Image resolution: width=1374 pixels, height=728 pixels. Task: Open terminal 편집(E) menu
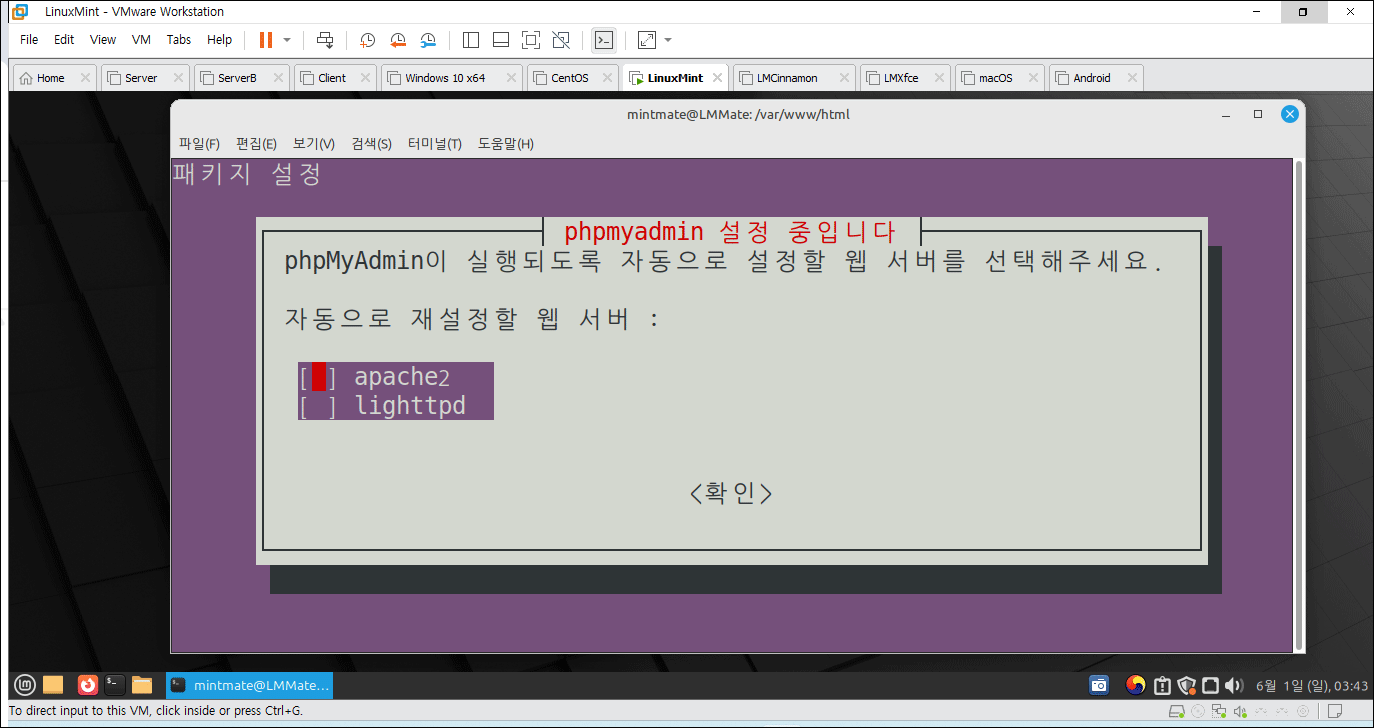click(256, 144)
